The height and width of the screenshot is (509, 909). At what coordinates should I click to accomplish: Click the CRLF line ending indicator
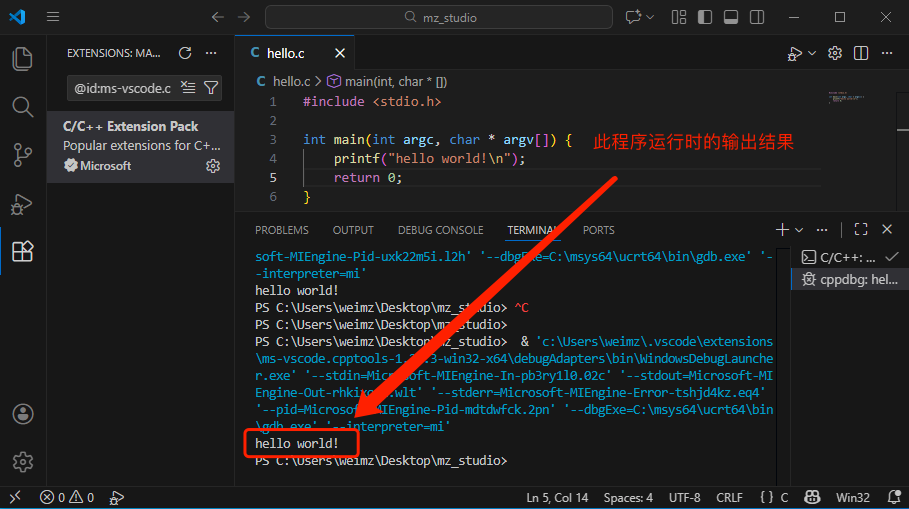(729, 497)
